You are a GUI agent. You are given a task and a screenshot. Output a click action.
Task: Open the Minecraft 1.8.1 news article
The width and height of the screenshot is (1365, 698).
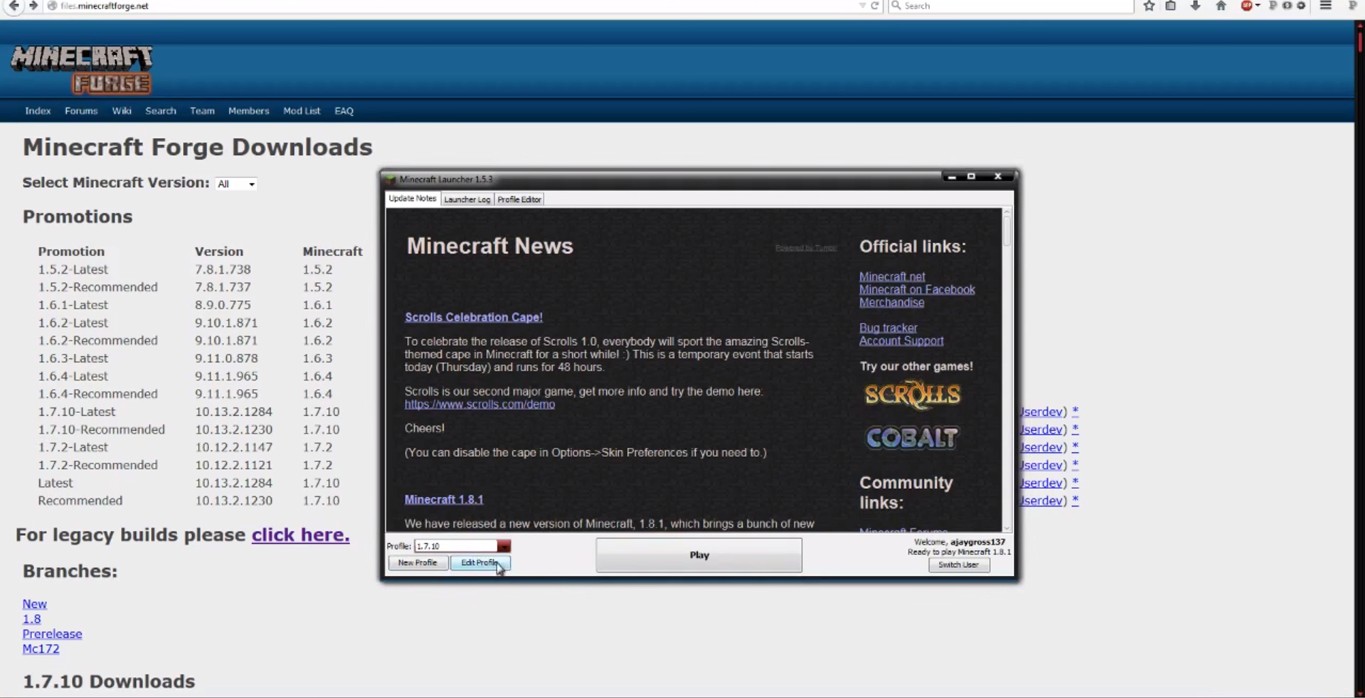(x=443, y=499)
